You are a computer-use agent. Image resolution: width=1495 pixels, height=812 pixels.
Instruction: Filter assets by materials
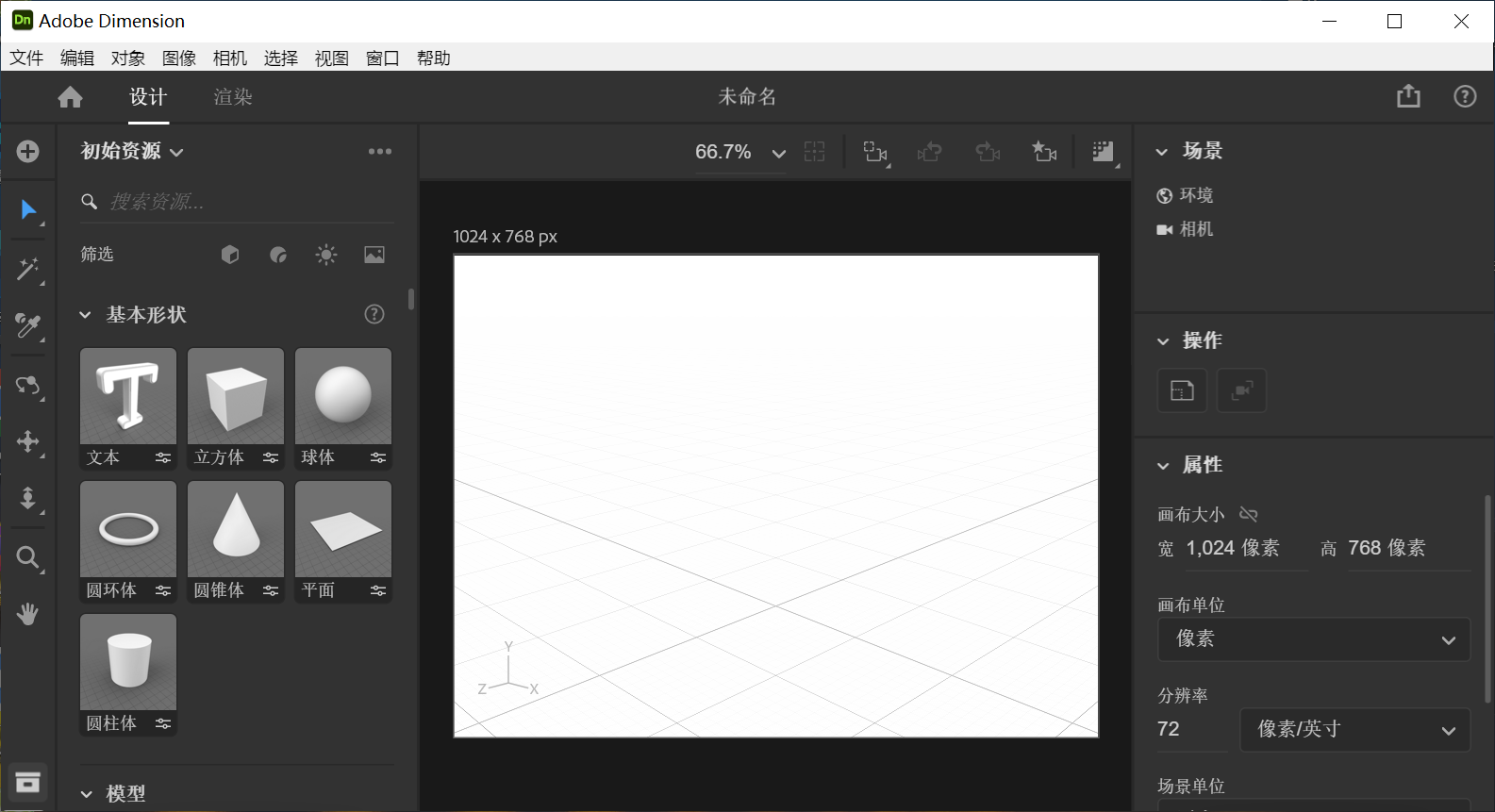[x=278, y=255]
